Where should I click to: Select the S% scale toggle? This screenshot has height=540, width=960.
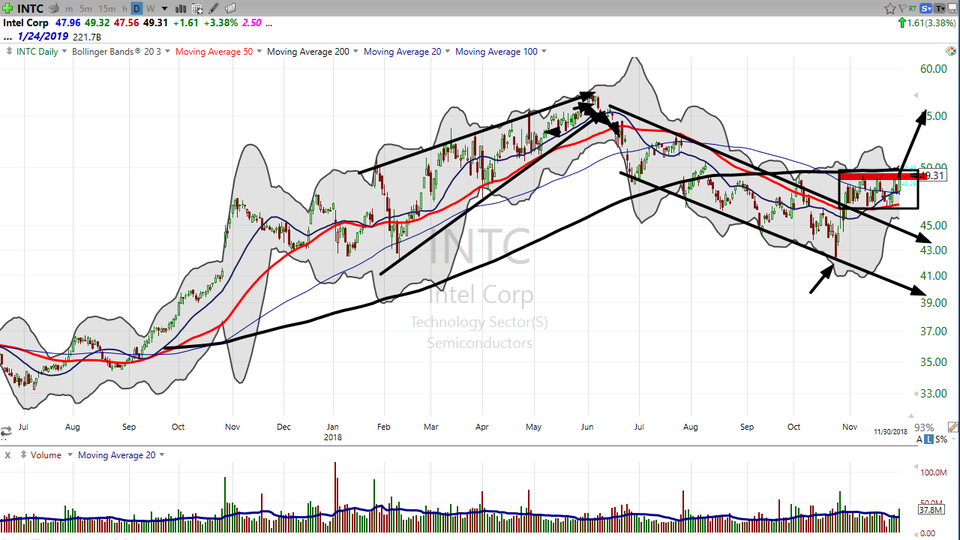tap(942, 439)
